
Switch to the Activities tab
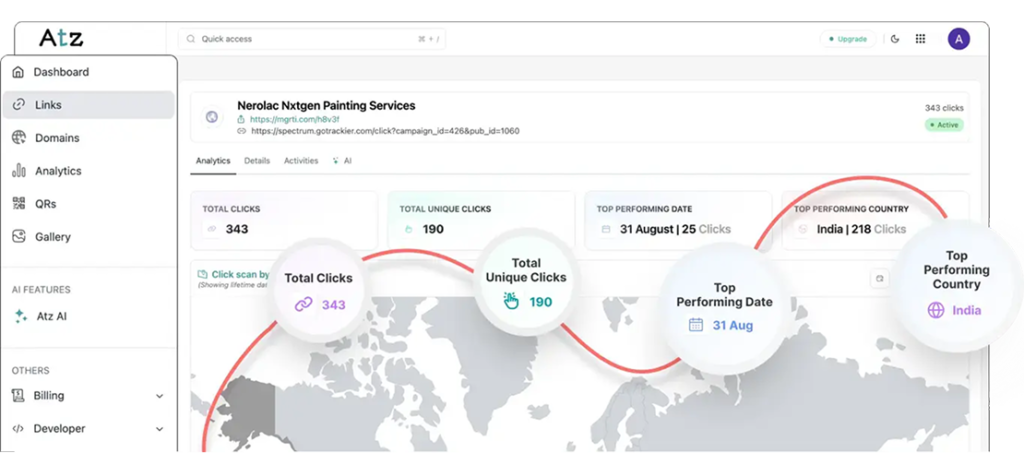click(301, 161)
